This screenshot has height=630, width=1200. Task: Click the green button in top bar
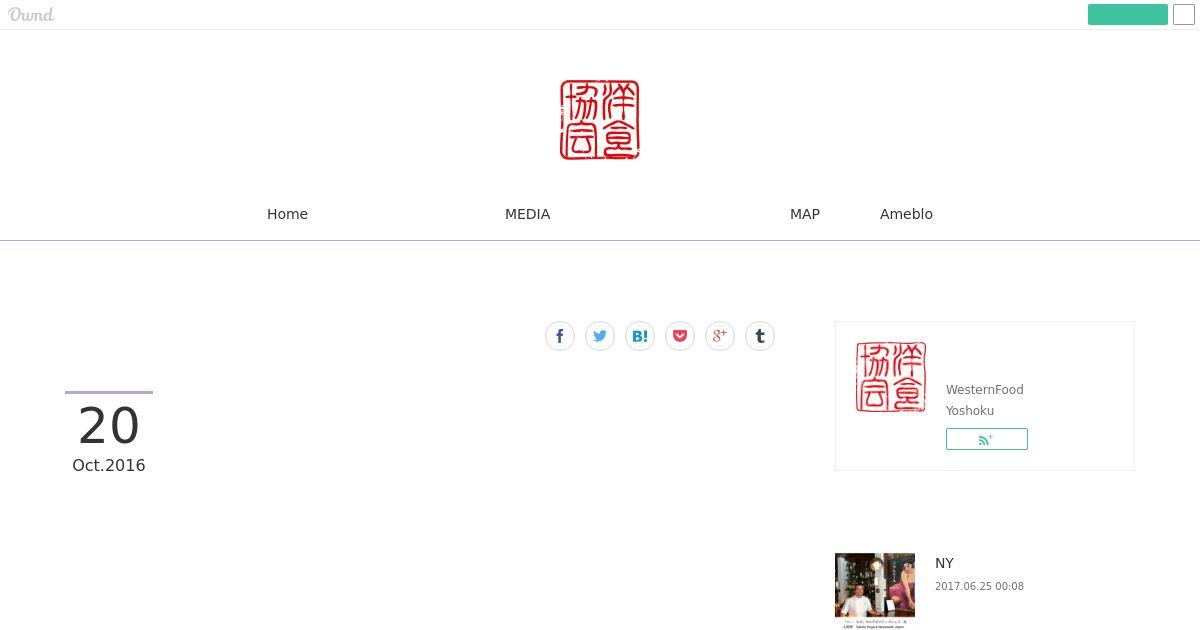[x=1128, y=14]
